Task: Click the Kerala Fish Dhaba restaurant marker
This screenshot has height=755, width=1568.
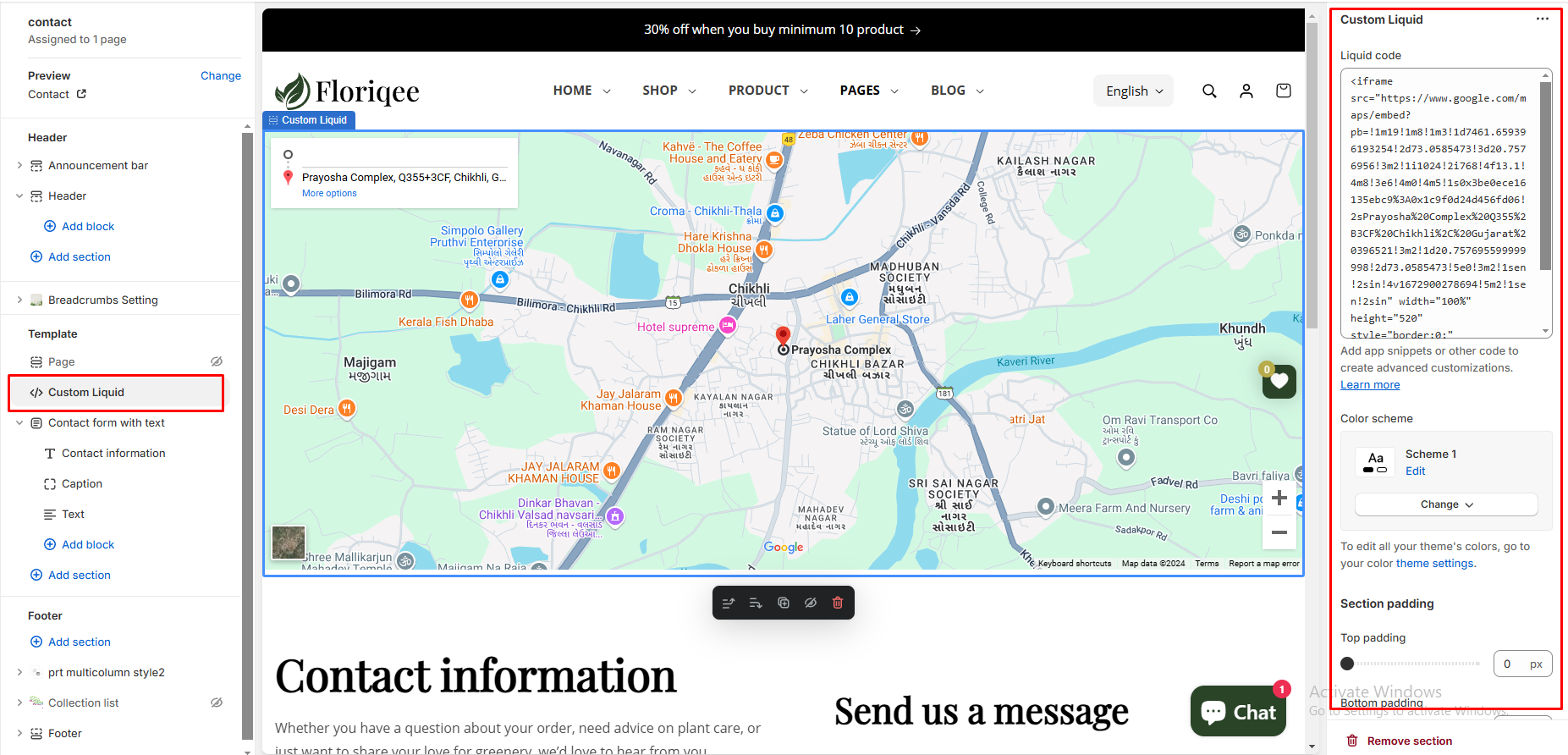Action: click(x=469, y=300)
